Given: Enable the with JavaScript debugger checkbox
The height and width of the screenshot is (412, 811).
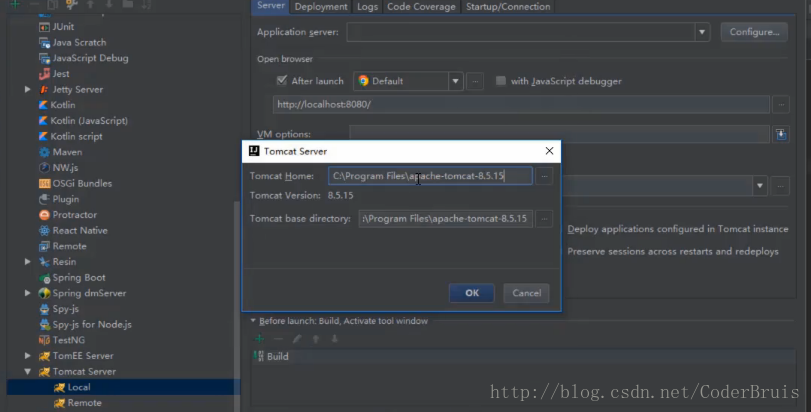Looking at the screenshot, I should 501,81.
